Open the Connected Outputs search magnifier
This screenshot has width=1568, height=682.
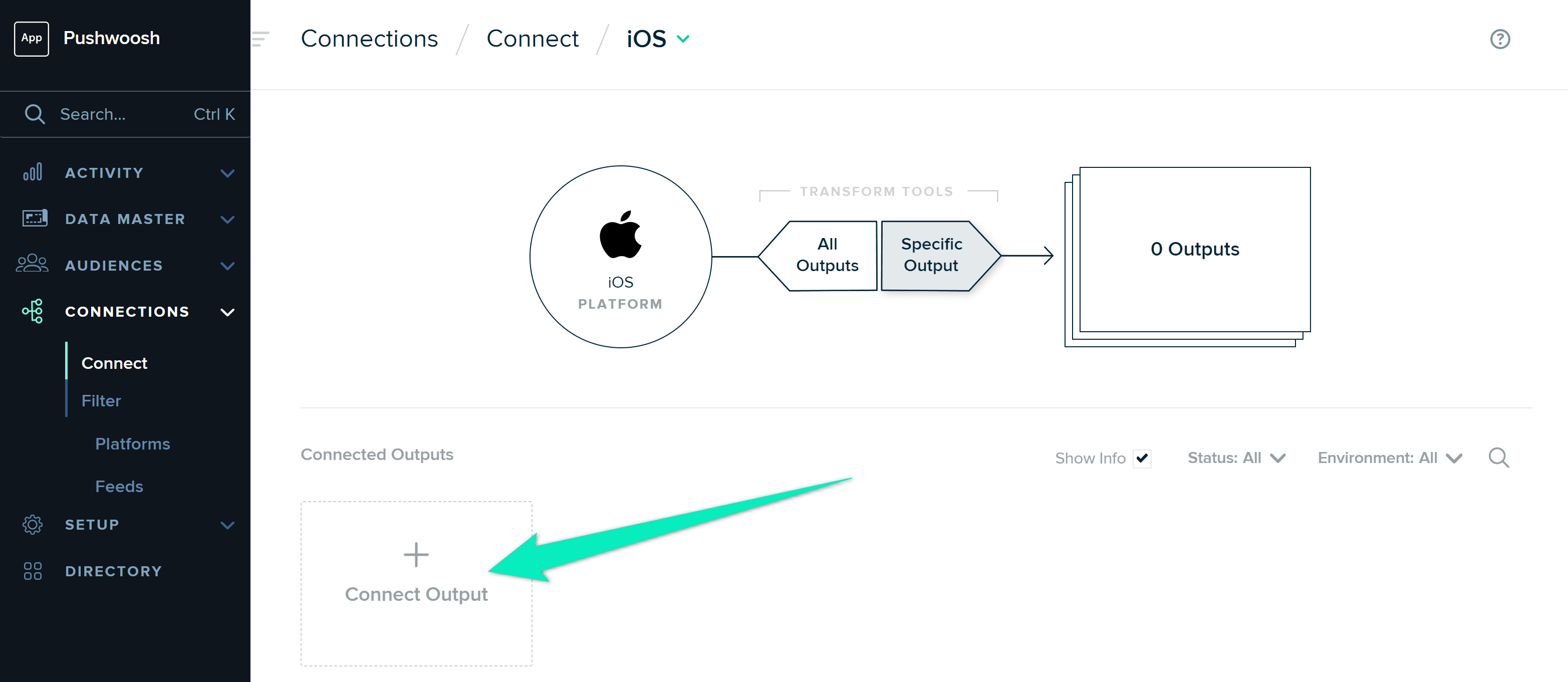(1498, 458)
